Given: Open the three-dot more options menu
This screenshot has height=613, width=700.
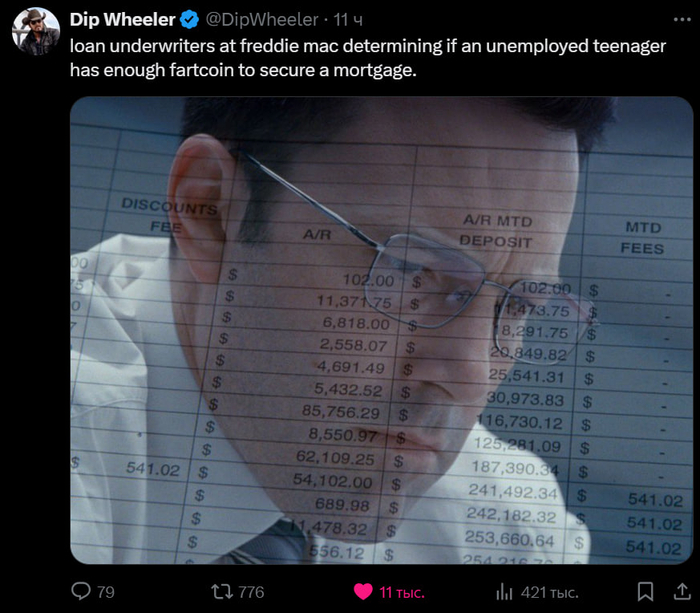Looking at the screenshot, I should click(x=682, y=19).
